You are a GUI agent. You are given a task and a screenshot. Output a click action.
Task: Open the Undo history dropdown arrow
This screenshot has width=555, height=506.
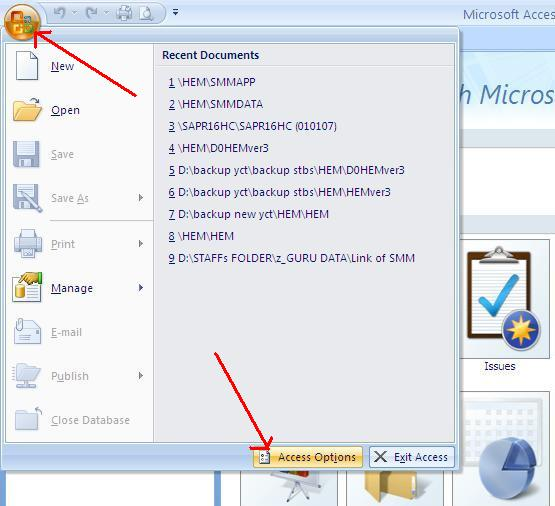75,13
